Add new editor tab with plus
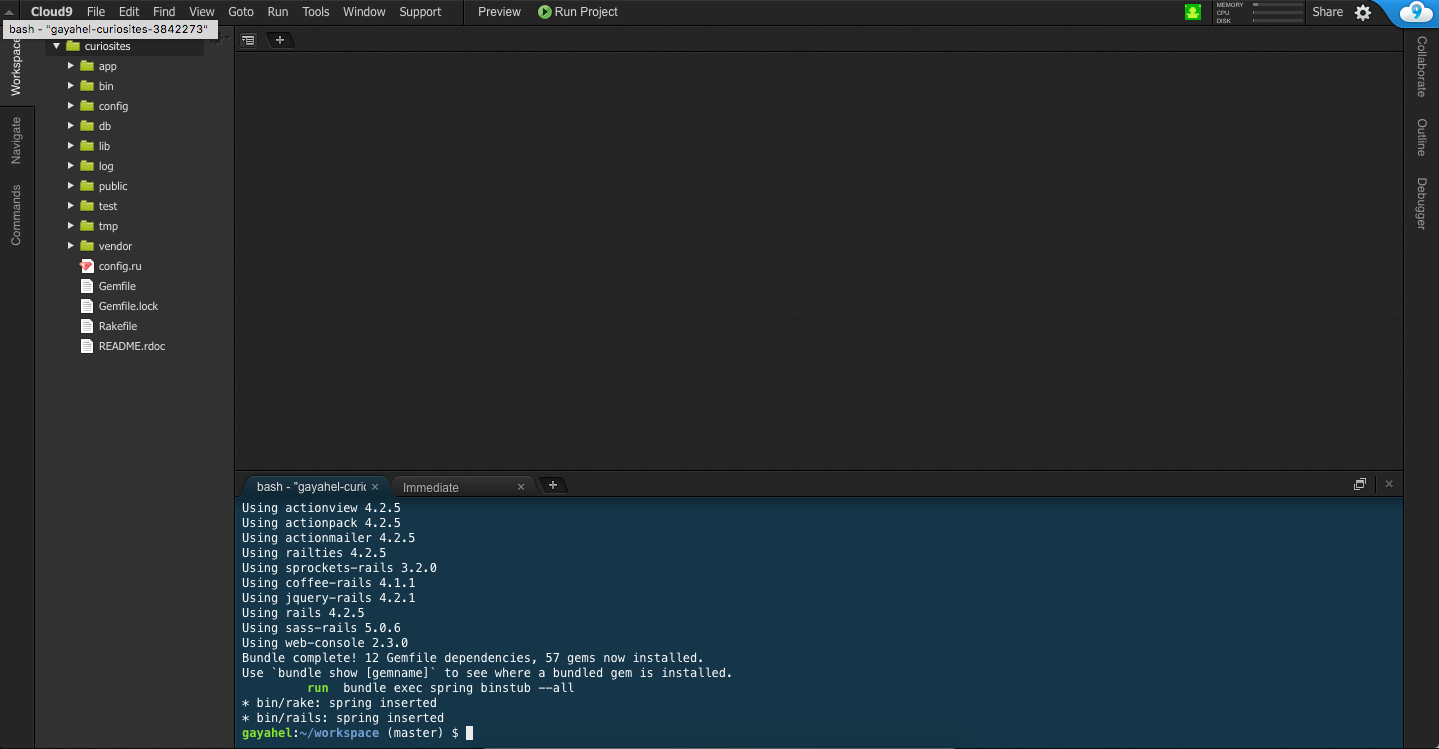The width and height of the screenshot is (1439, 749). tap(280, 40)
